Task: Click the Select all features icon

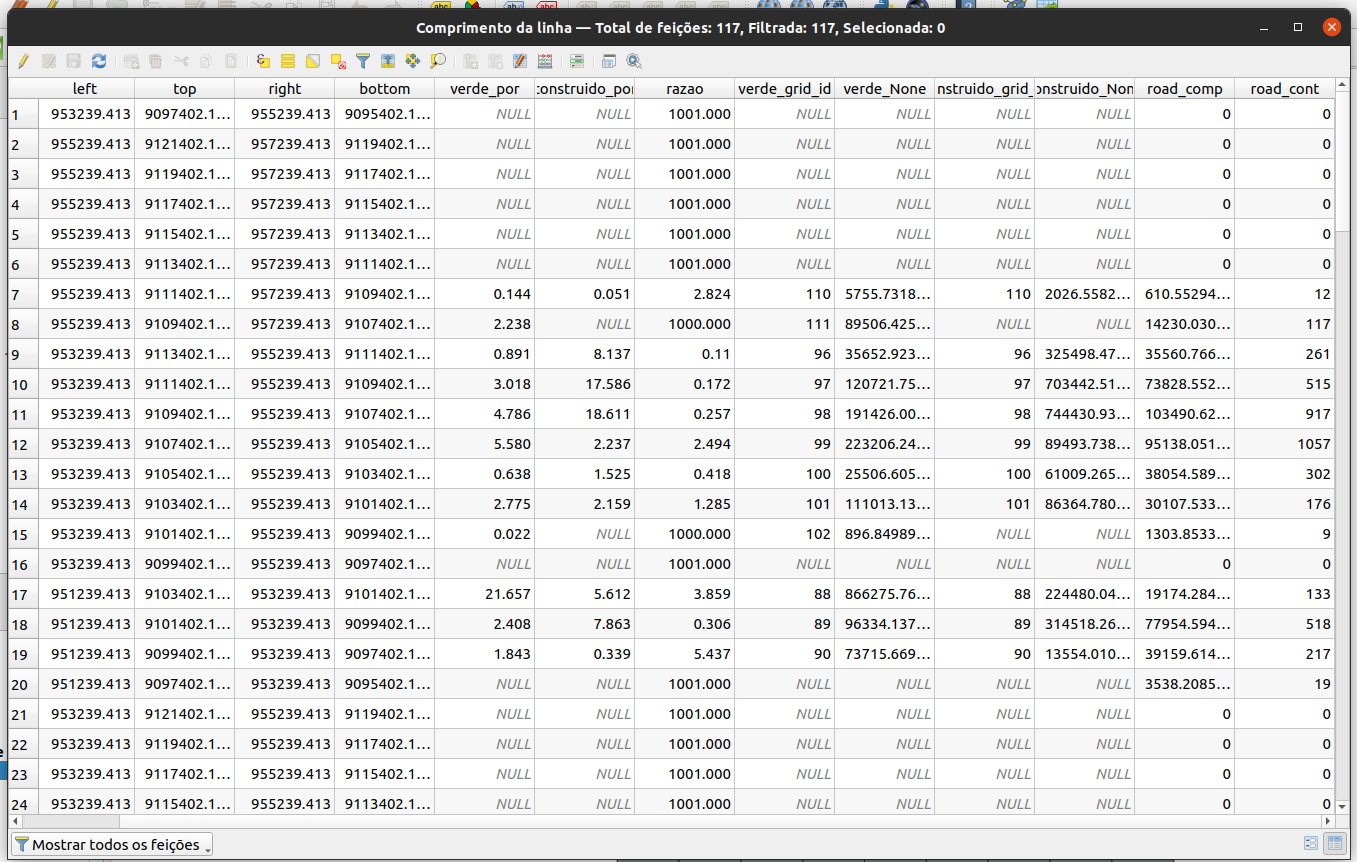Action: [x=288, y=61]
